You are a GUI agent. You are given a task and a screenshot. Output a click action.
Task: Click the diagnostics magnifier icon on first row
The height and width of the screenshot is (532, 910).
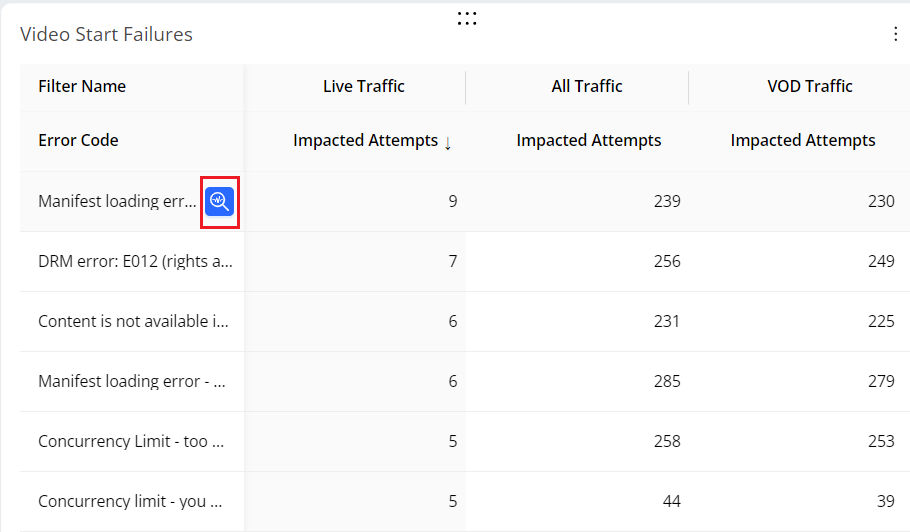pos(220,201)
